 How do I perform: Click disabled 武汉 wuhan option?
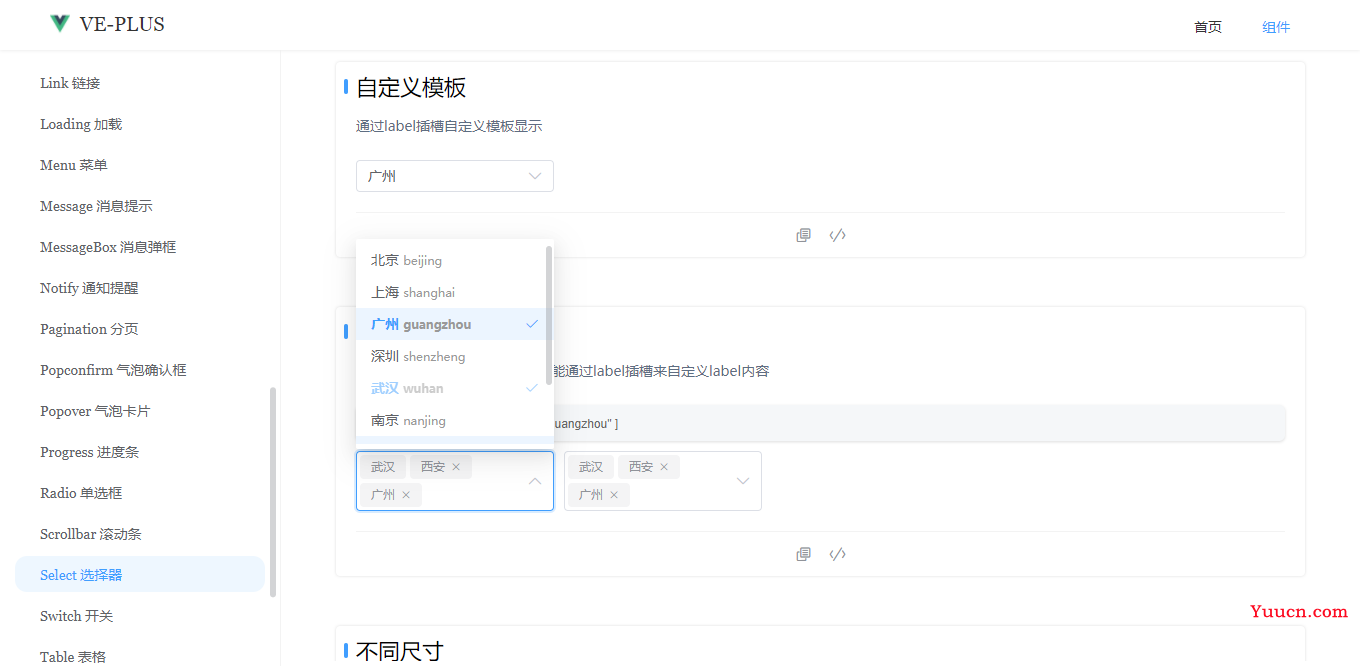pyautogui.click(x=450, y=388)
